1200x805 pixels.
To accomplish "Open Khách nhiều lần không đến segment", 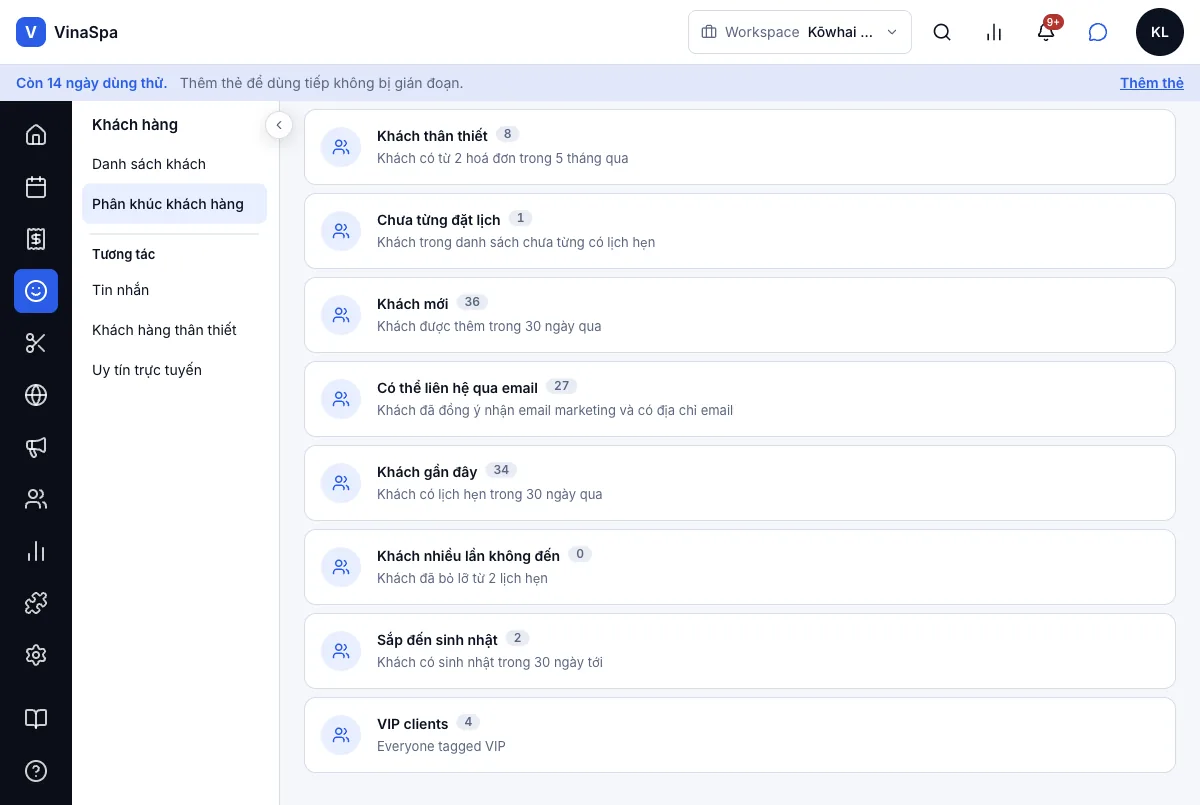I will click(740, 567).
